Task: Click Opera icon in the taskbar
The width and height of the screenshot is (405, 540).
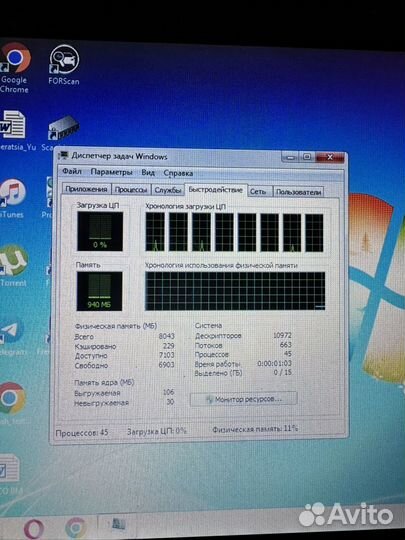Action: pos(34,529)
